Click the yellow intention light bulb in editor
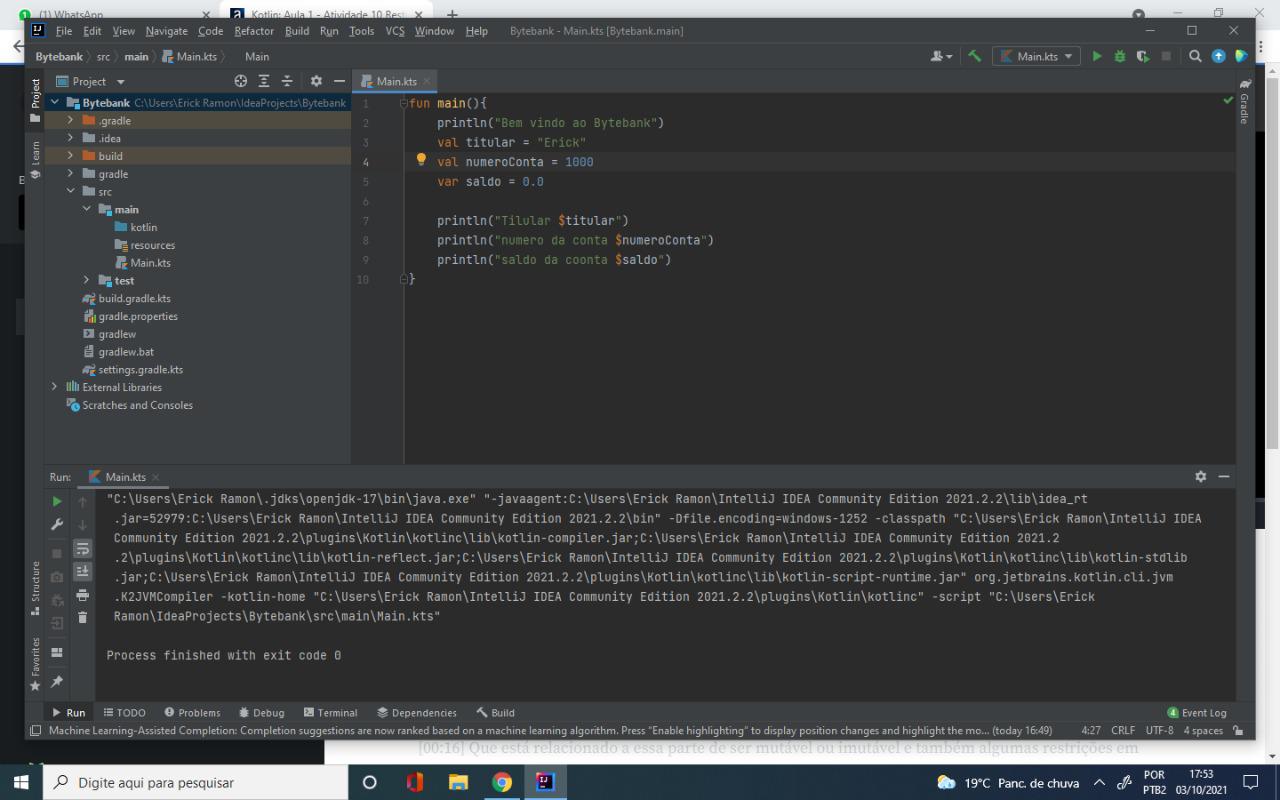This screenshot has height=800, width=1280. tap(421, 160)
